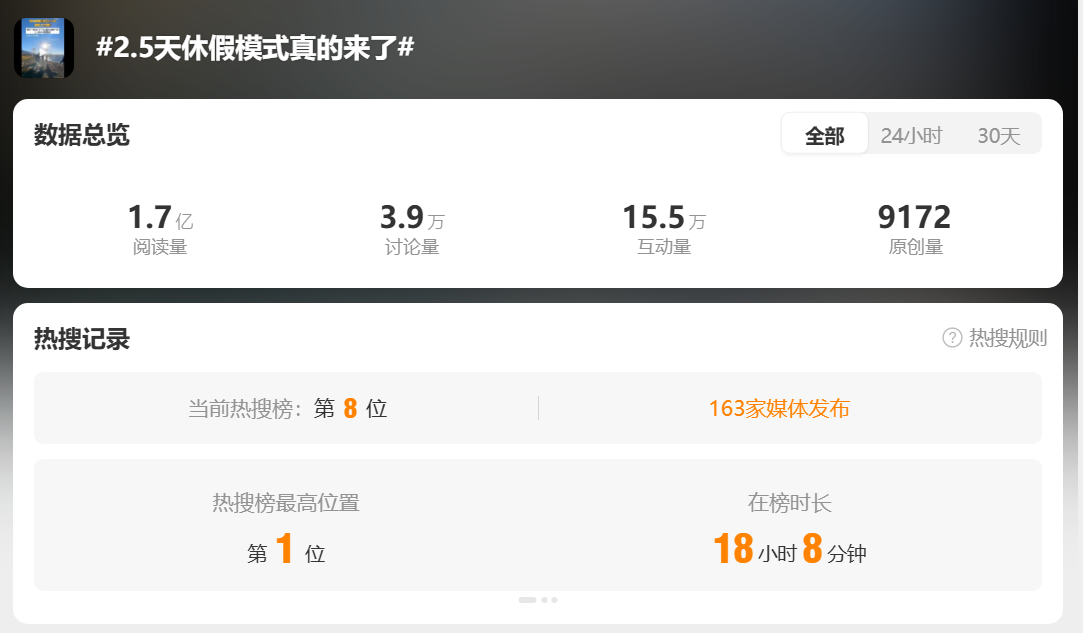Select the 3.9万 讨论量 statistic
The image size is (1083, 633).
(412, 229)
